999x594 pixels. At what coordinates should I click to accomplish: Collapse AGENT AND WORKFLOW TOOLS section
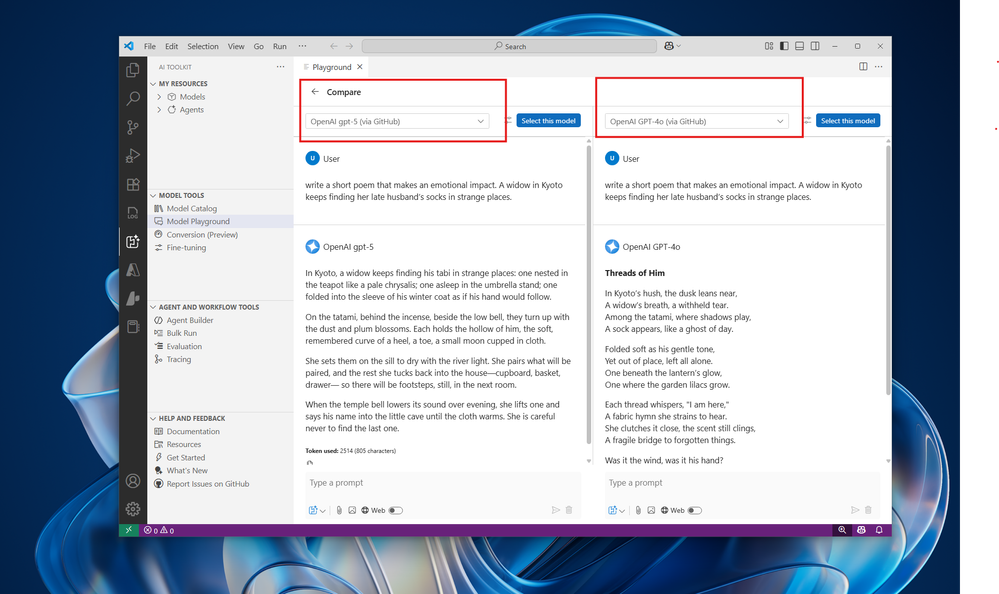click(x=153, y=307)
